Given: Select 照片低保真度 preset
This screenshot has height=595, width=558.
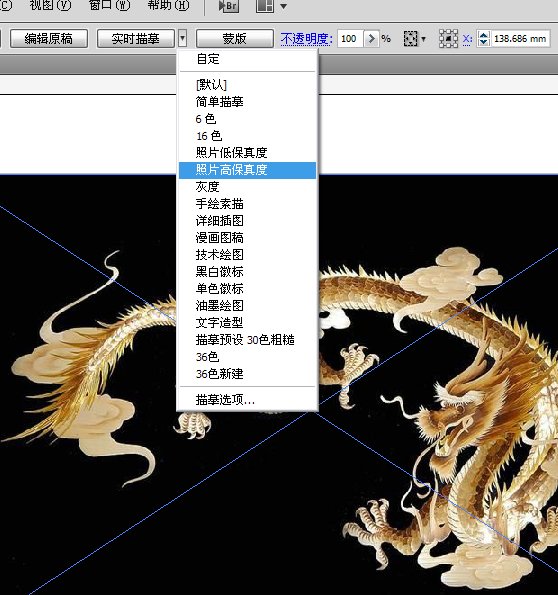Looking at the screenshot, I should (247, 153).
